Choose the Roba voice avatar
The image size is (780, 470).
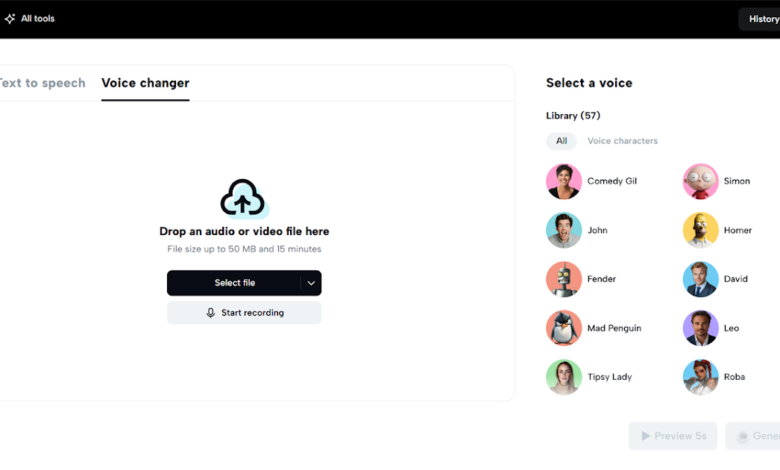tap(700, 377)
